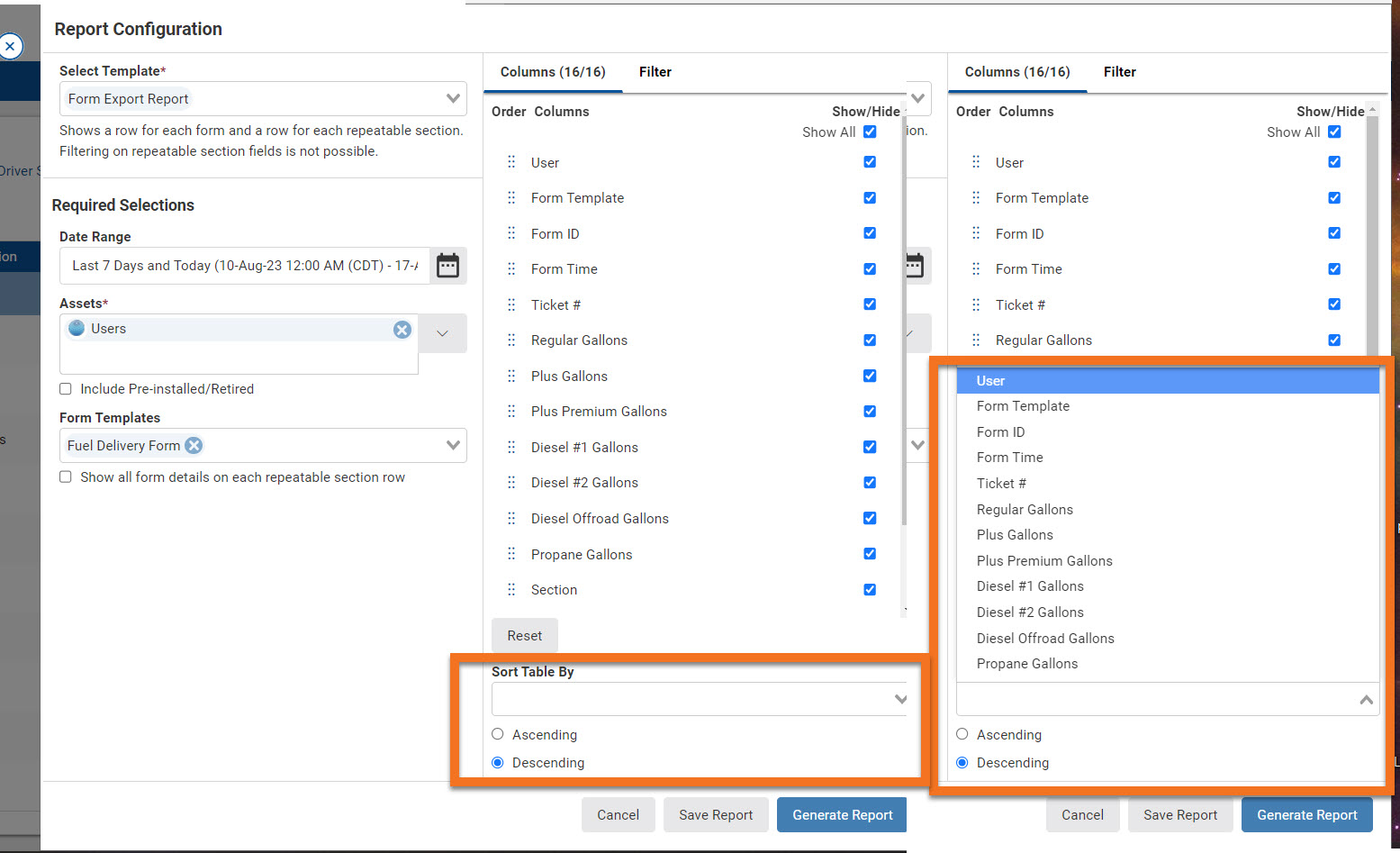Uncheck Regular Gallons in left panel
The width and height of the screenshot is (1400, 853).
click(870, 340)
